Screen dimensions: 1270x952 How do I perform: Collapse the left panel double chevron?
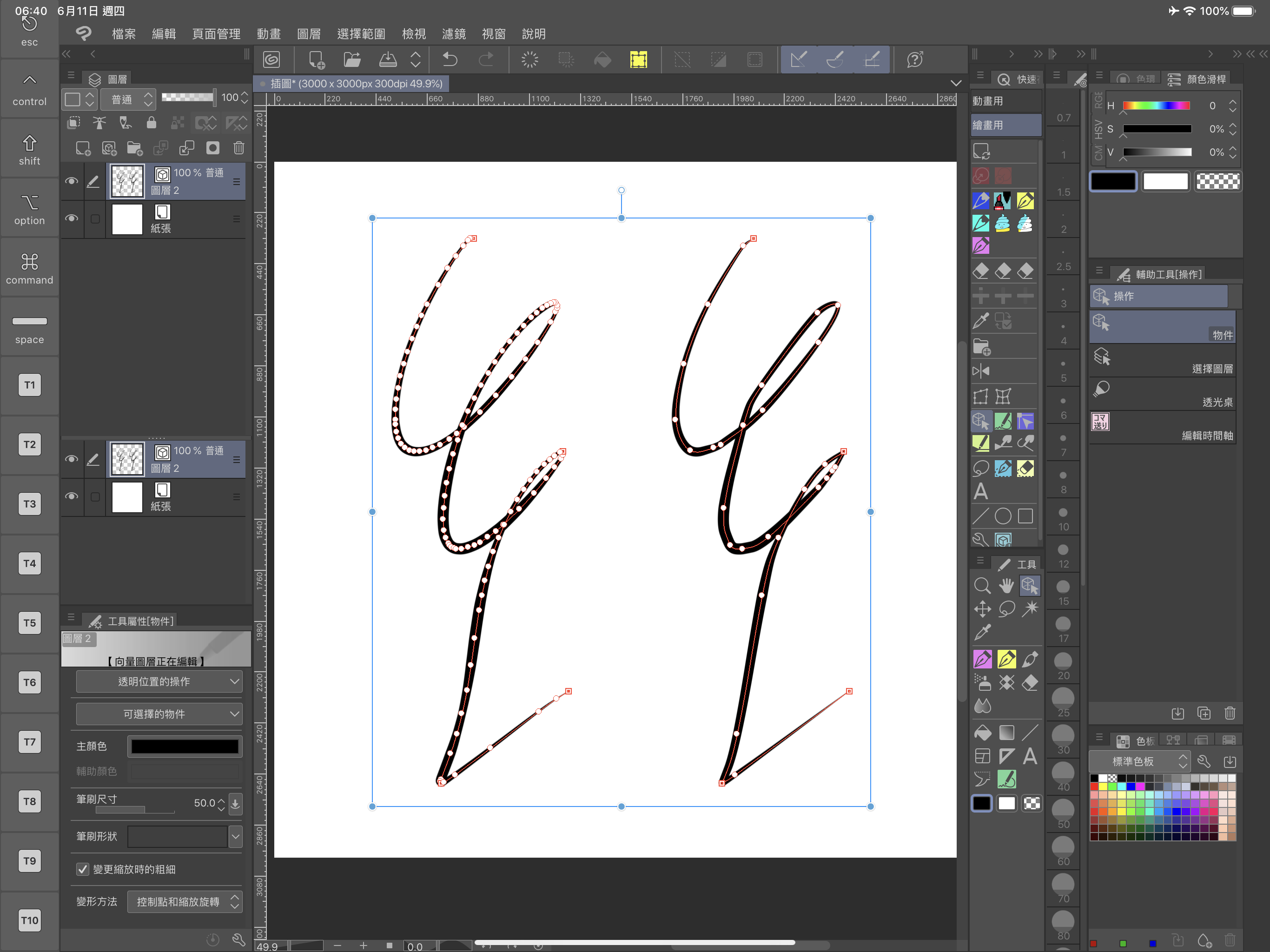(x=66, y=54)
